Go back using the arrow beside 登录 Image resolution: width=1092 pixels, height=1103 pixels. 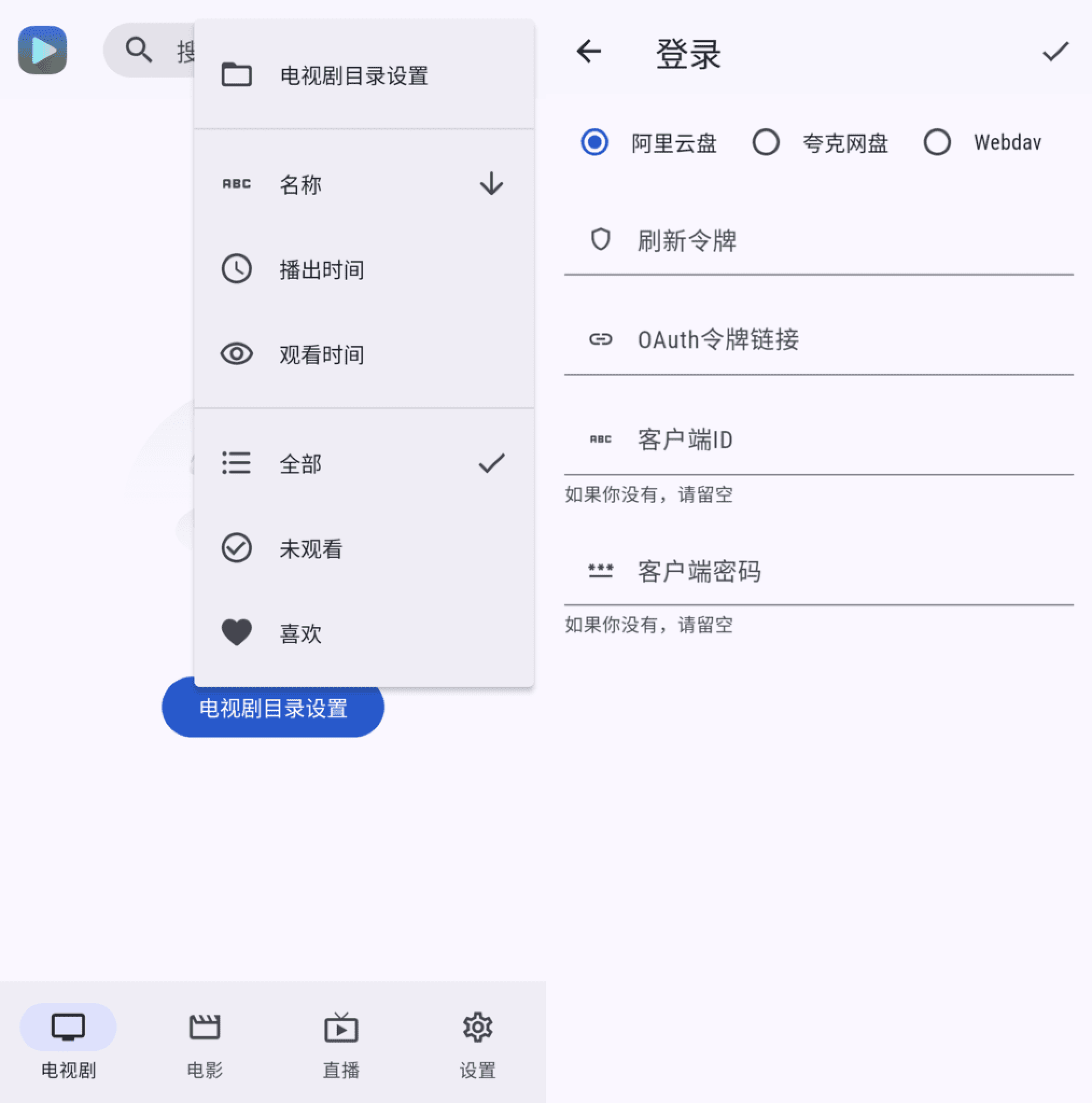pyautogui.click(x=589, y=52)
